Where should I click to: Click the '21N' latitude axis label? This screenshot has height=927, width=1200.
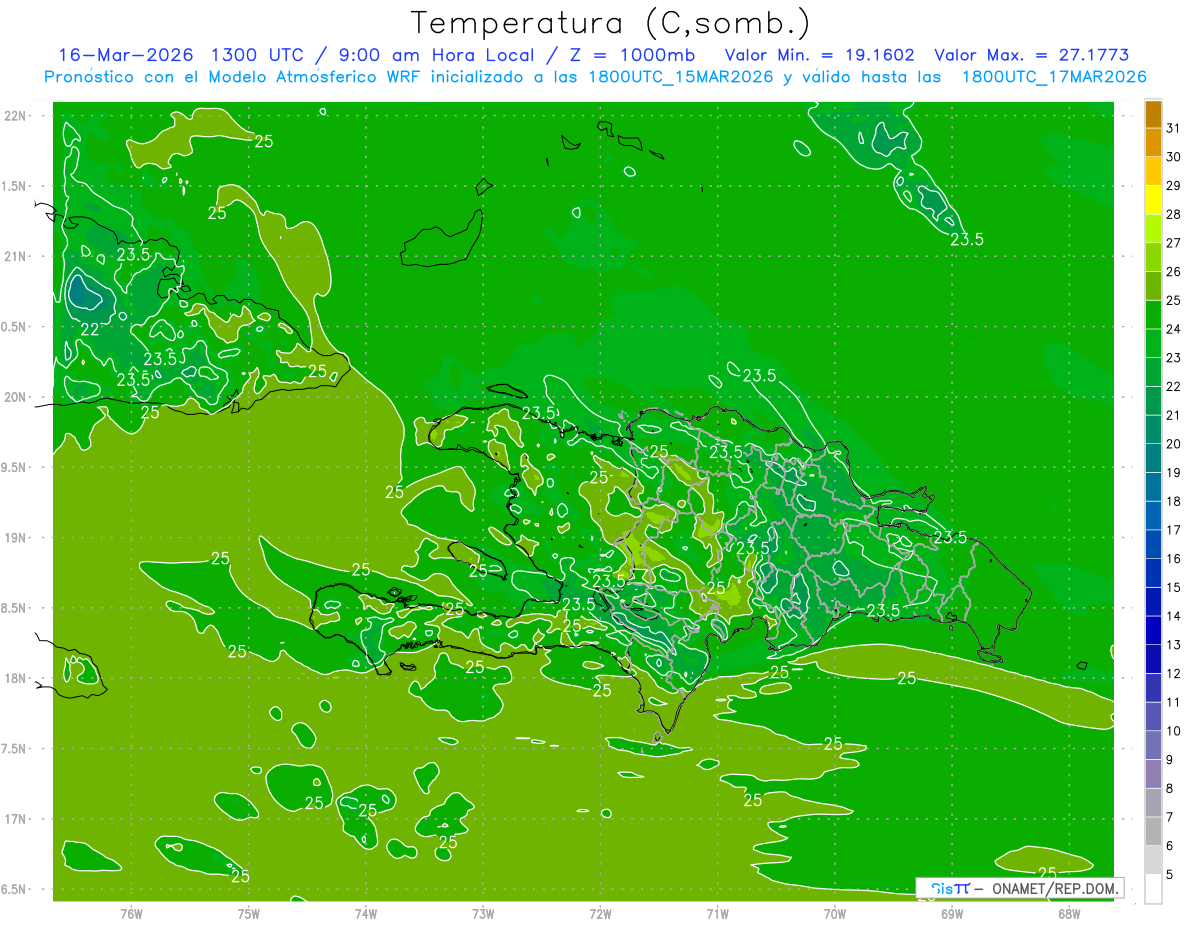[x=15, y=256]
